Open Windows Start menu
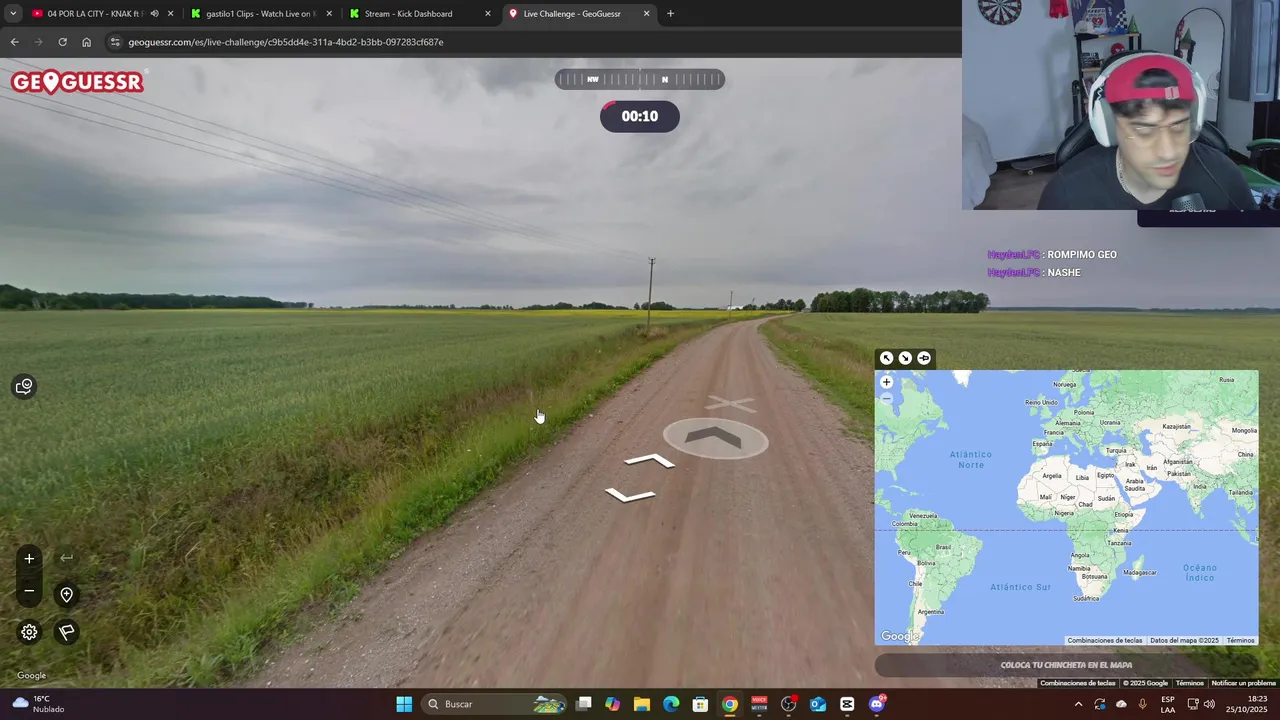The width and height of the screenshot is (1280, 720). 404,704
